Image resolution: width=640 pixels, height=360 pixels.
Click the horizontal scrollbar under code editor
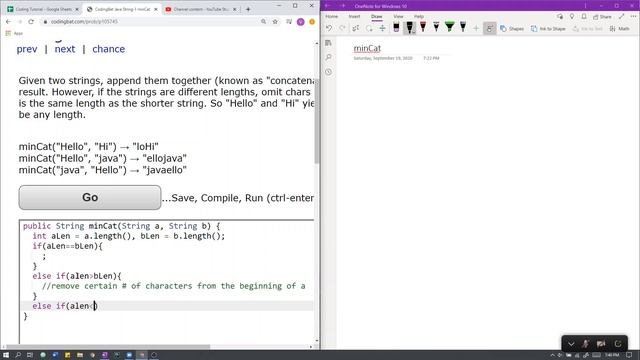pyautogui.click(x=108, y=347)
